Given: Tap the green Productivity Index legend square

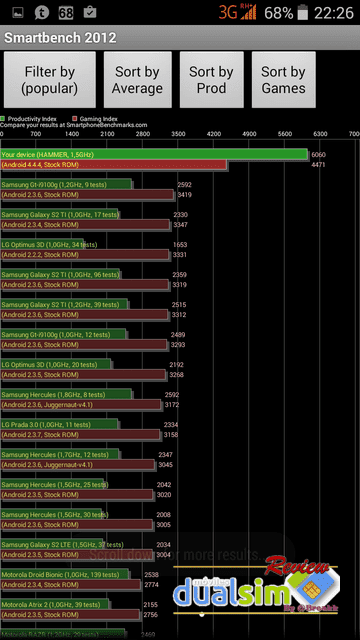Looking at the screenshot, I should (x=2, y=119).
